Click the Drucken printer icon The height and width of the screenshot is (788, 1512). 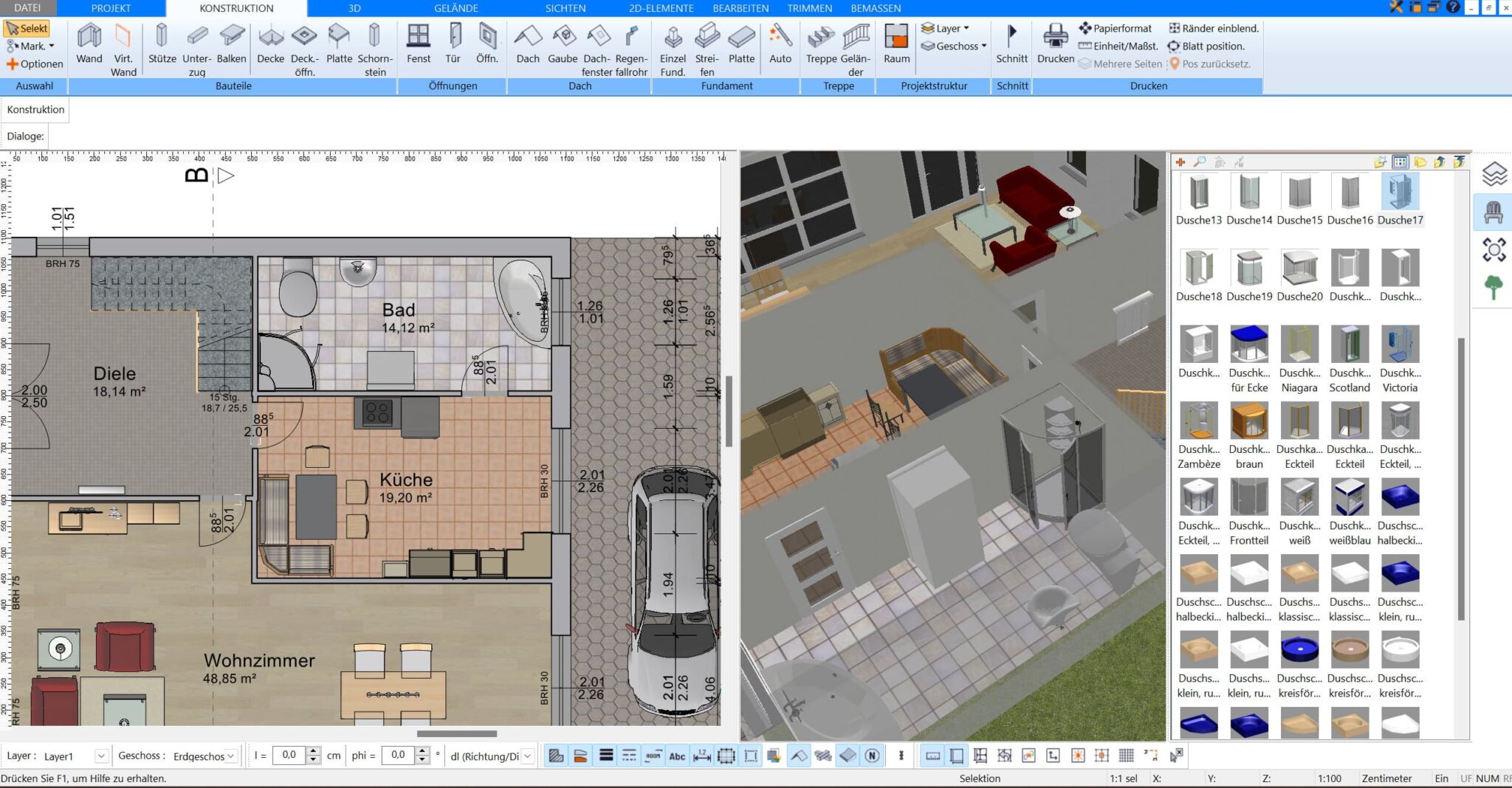[x=1055, y=44]
